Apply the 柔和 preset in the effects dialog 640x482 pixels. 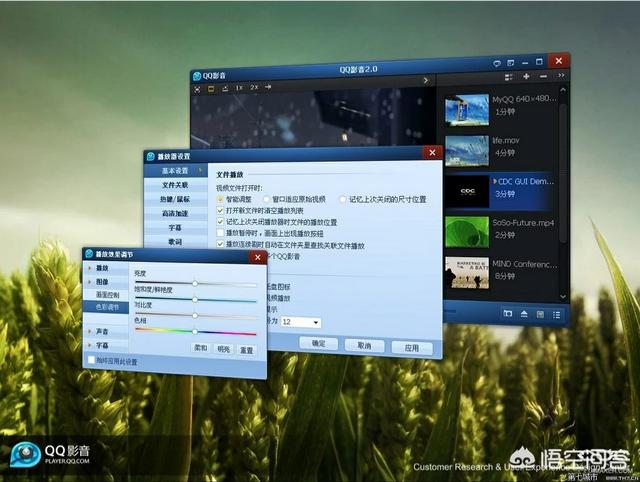(x=201, y=348)
